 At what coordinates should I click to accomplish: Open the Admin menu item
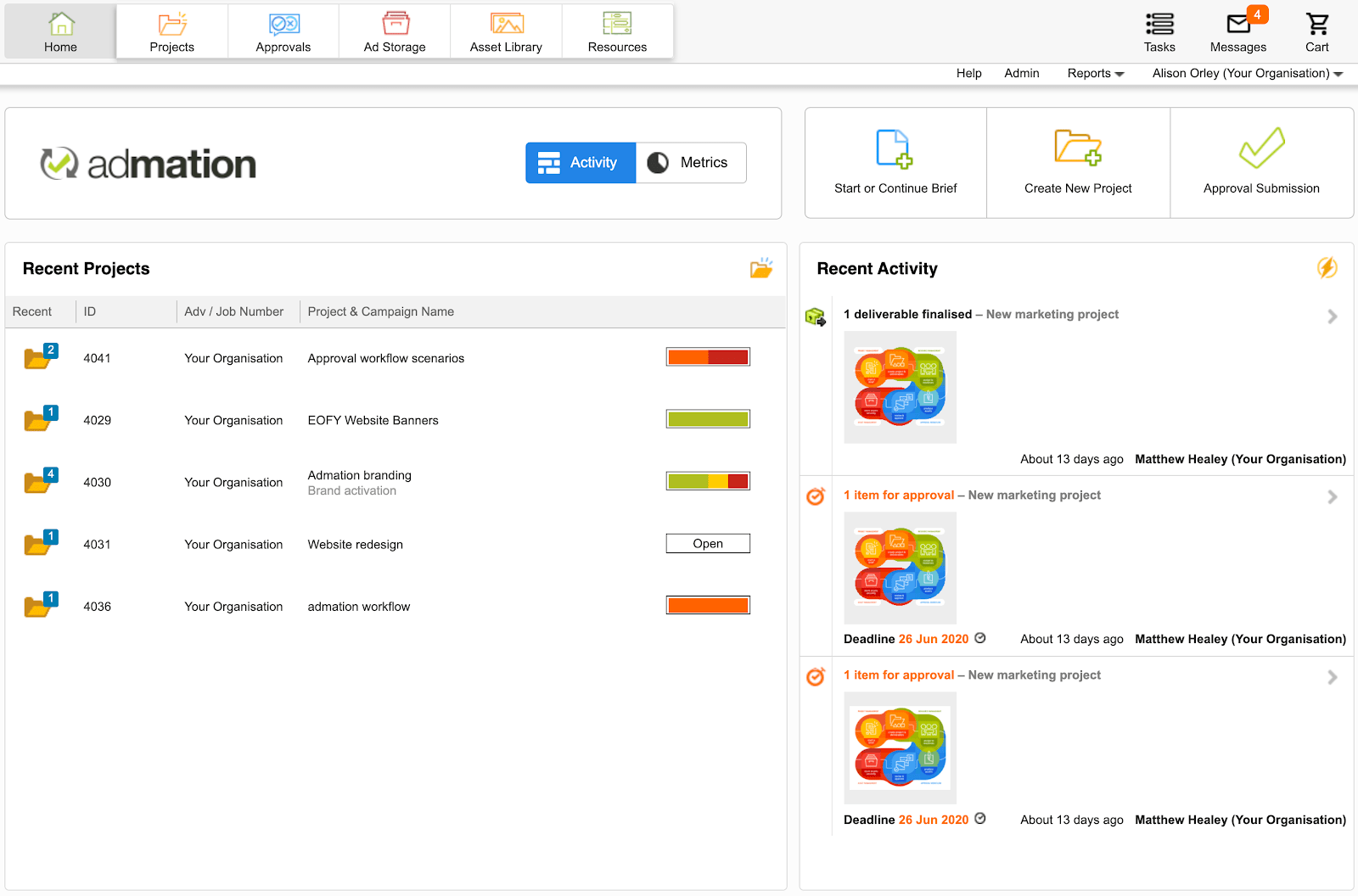pyautogui.click(x=1021, y=73)
